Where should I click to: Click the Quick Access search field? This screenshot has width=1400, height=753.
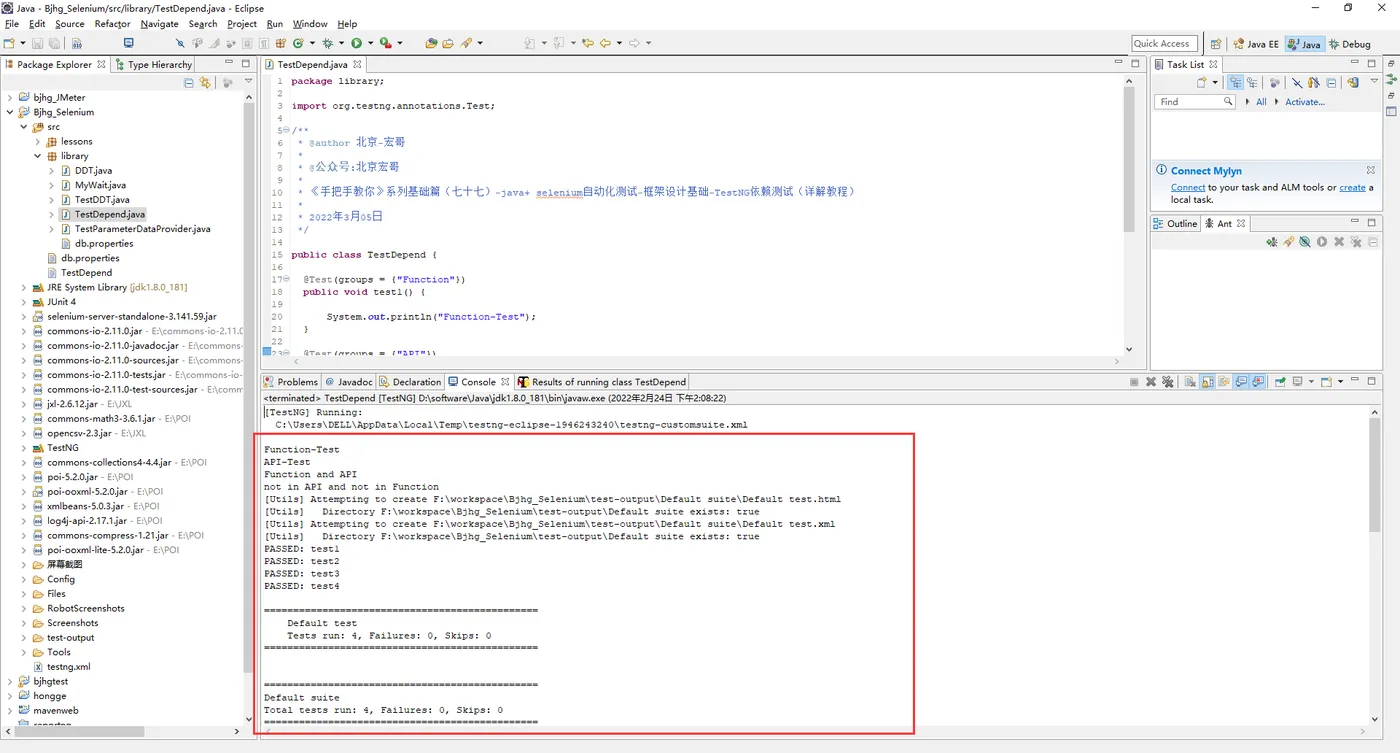click(x=1165, y=43)
